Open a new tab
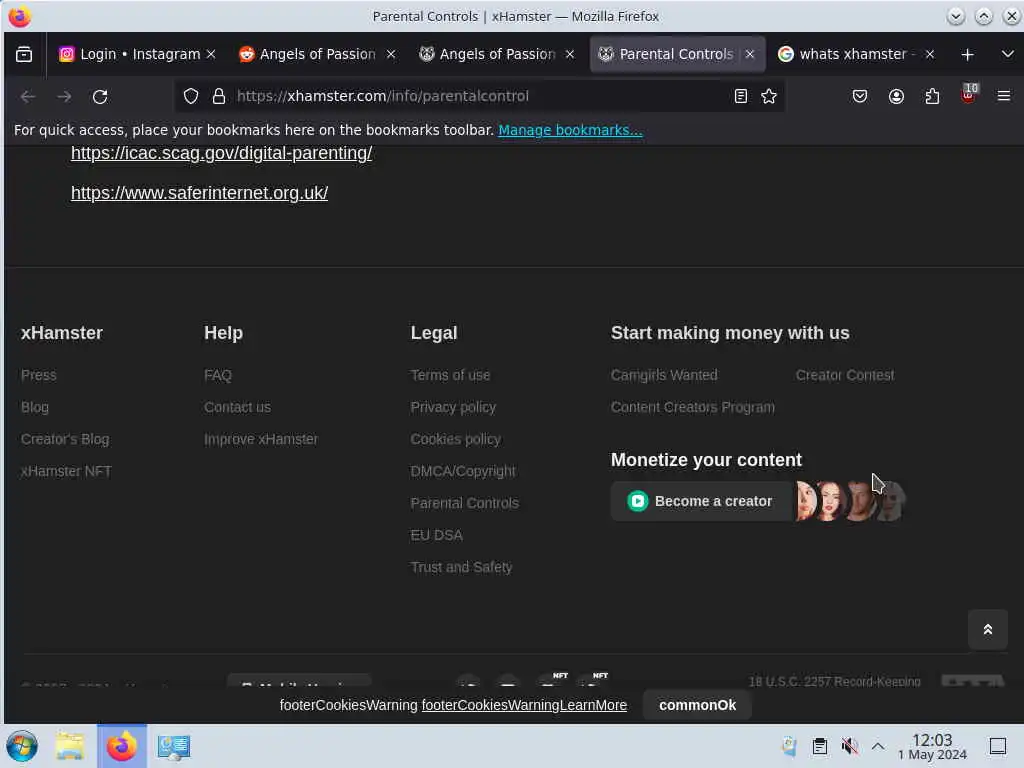 [968, 54]
